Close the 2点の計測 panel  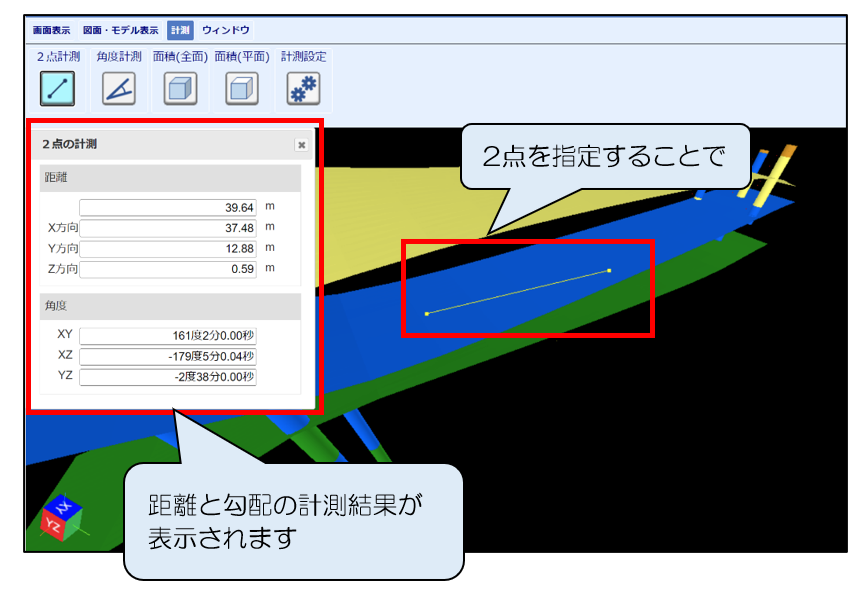tap(301, 145)
